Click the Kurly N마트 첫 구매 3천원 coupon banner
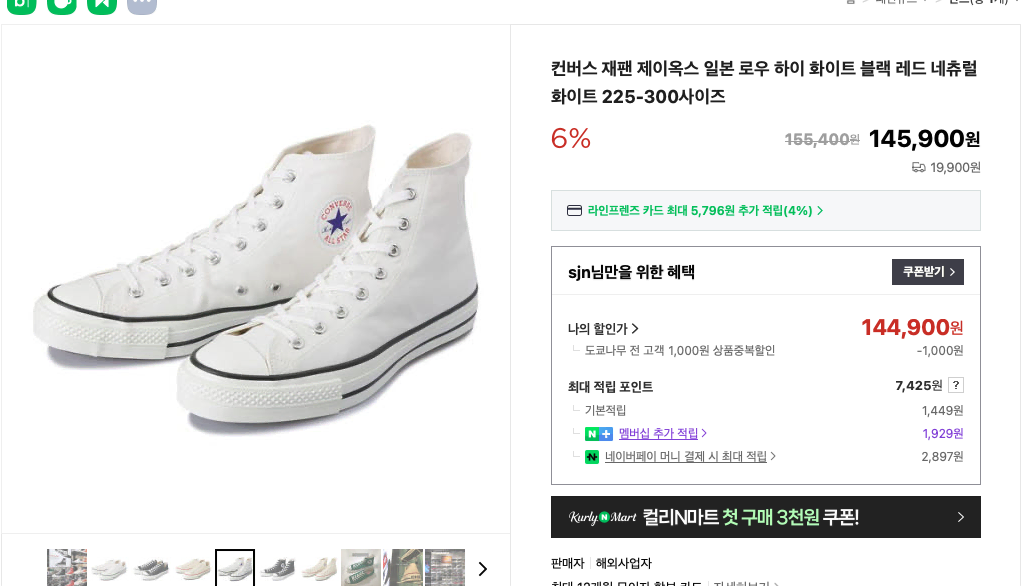This screenshot has height=586, width=1022. (766, 517)
